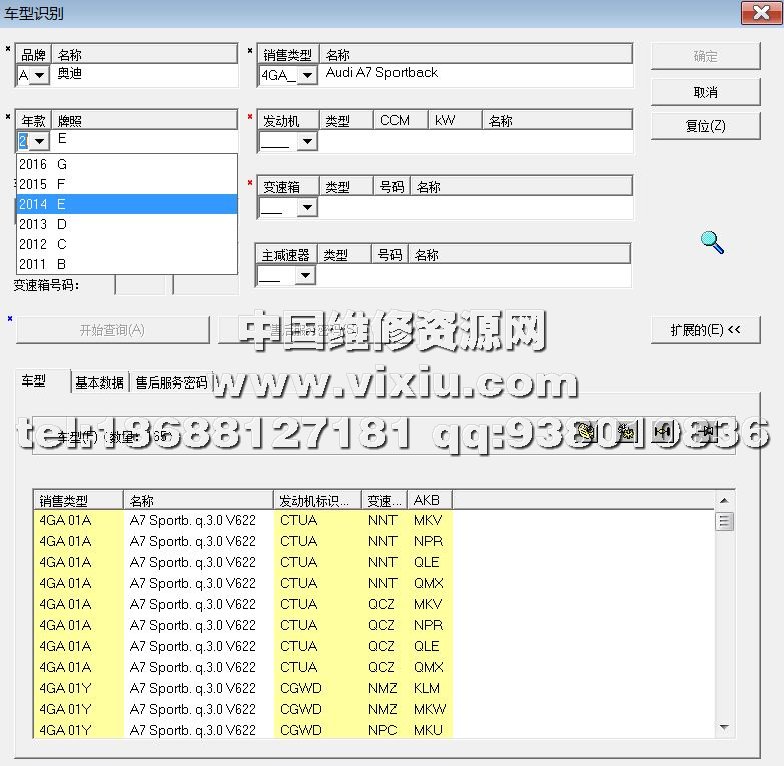Open the 品牌 brand dropdown

[x=40, y=75]
